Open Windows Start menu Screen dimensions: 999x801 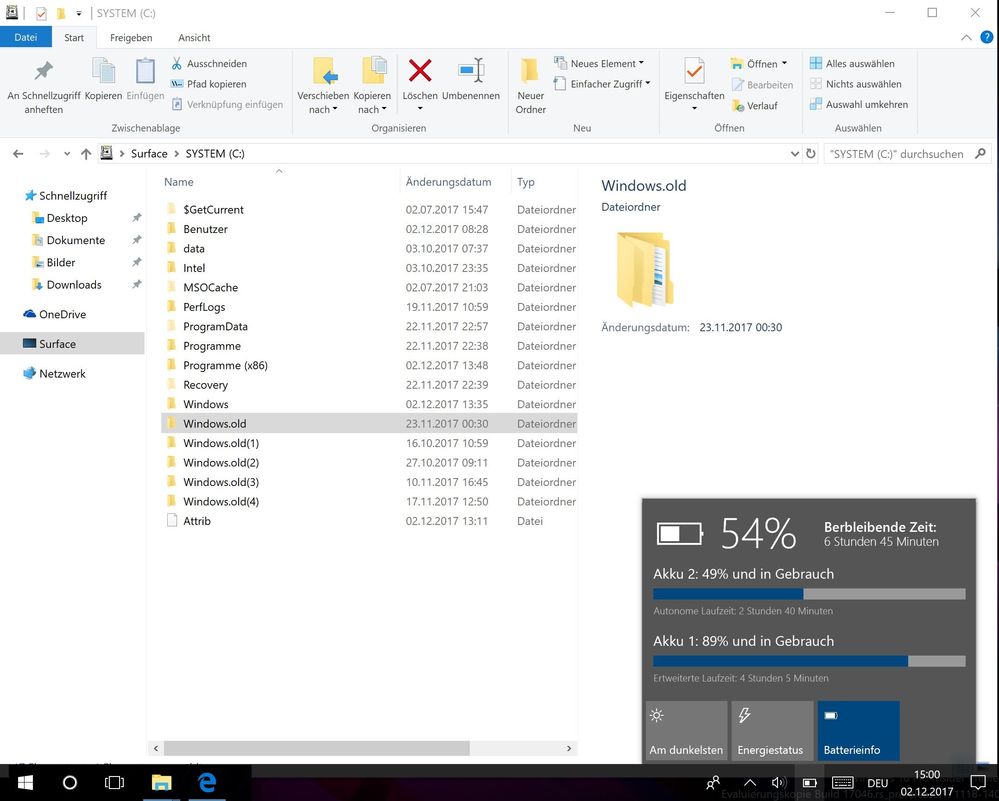tap(25, 782)
